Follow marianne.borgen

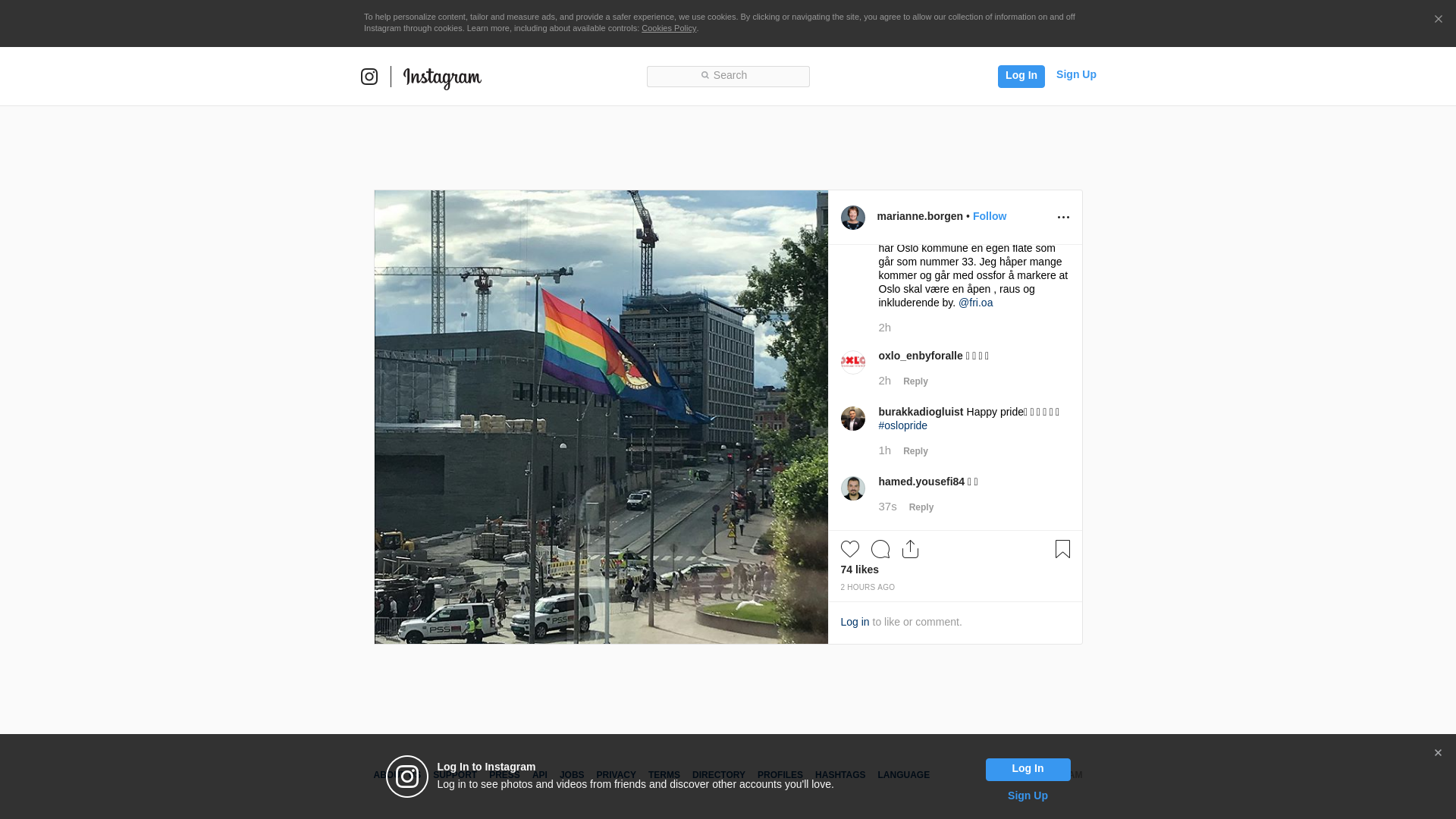(x=990, y=216)
